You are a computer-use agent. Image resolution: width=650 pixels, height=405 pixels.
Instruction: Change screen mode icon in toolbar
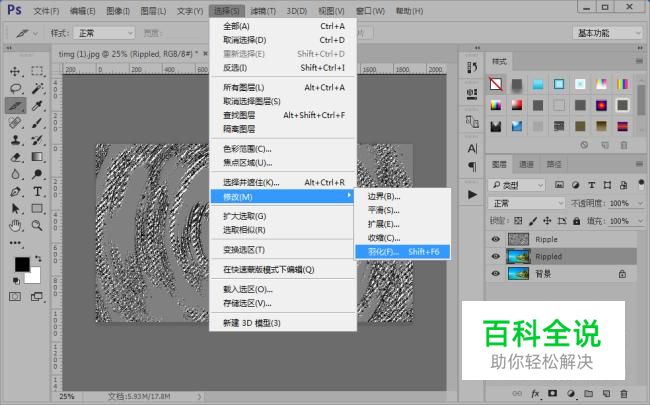tap(37, 296)
